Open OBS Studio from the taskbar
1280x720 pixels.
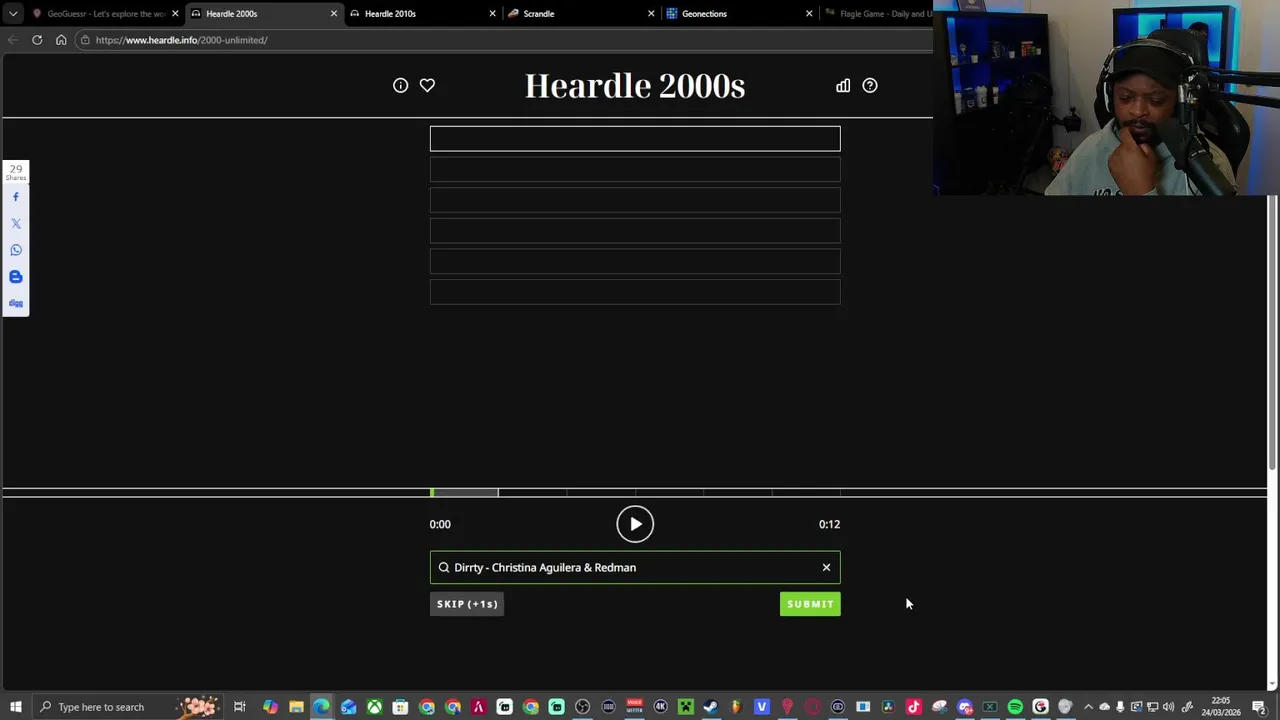pyautogui.click(x=582, y=707)
